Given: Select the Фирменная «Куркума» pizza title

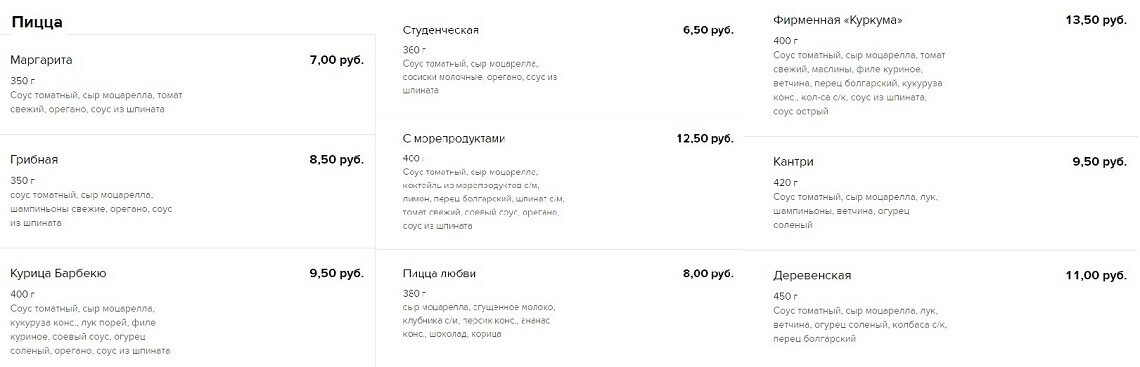Looking at the screenshot, I should 838,20.
